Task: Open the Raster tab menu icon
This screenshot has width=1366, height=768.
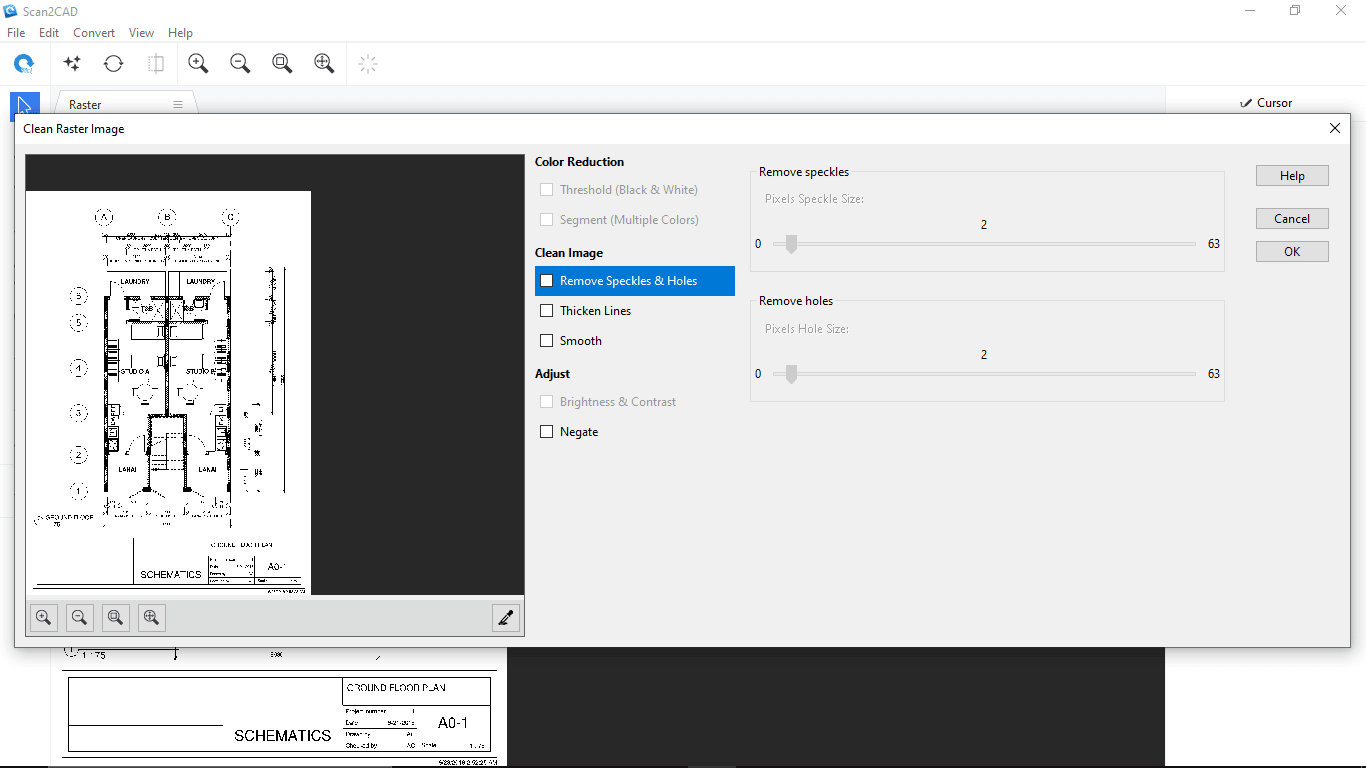Action: click(x=178, y=103)
